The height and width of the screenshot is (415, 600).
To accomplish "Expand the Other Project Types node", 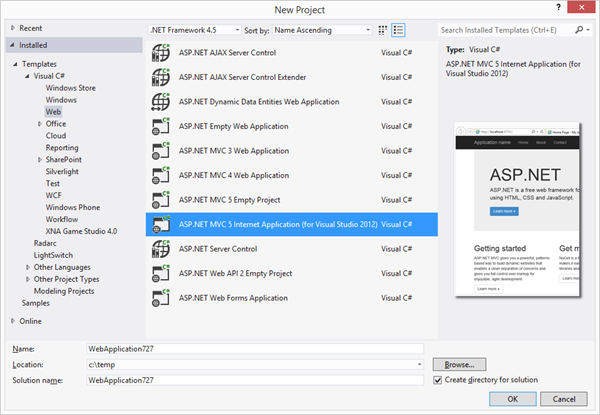I will coord(28,279).
